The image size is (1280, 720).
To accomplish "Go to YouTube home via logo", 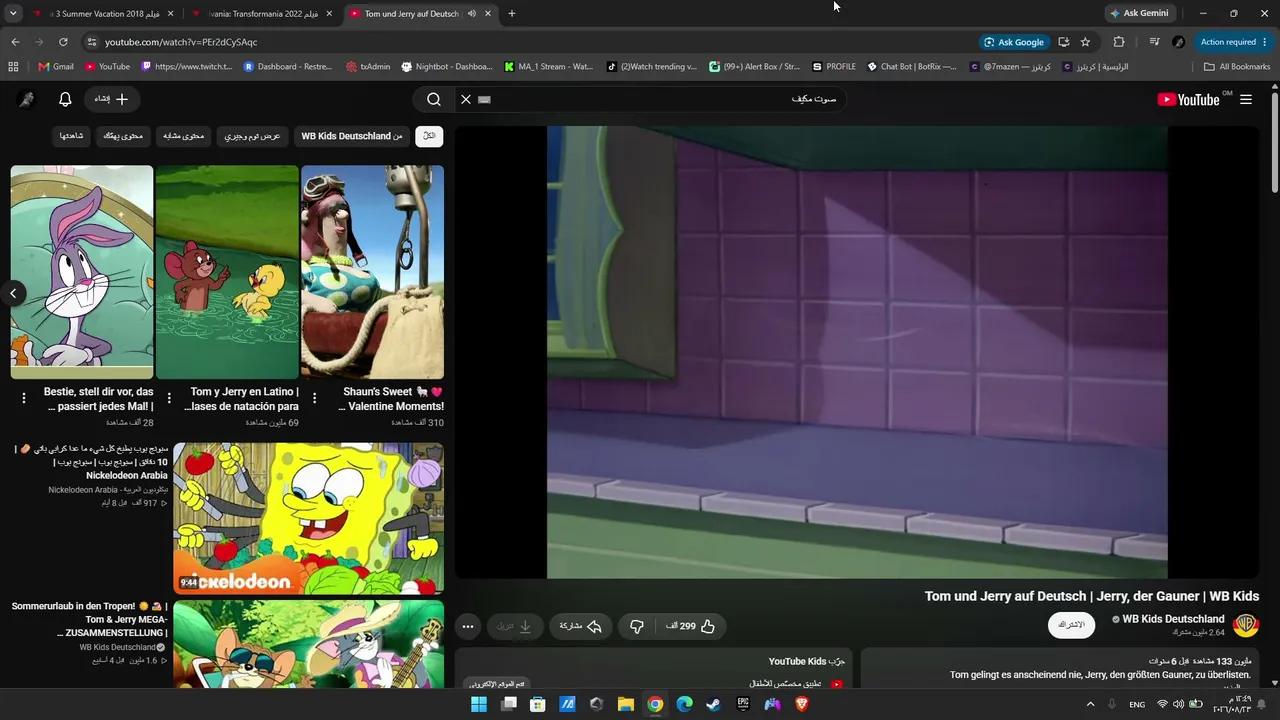I will [x=1188, y=99].
